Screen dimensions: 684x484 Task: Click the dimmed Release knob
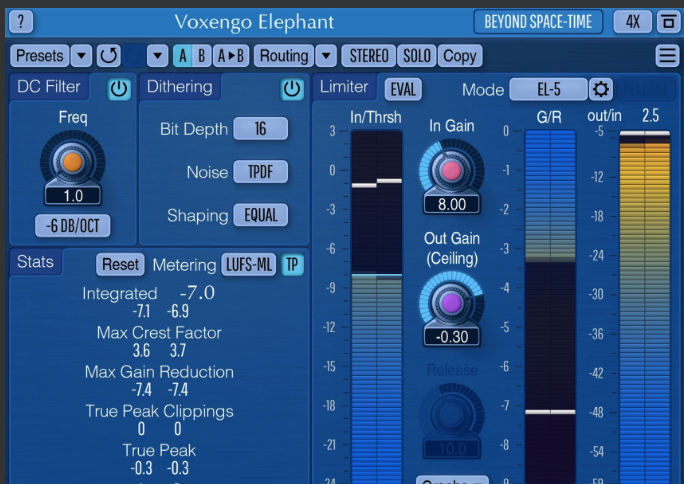[x=451, y=415]
